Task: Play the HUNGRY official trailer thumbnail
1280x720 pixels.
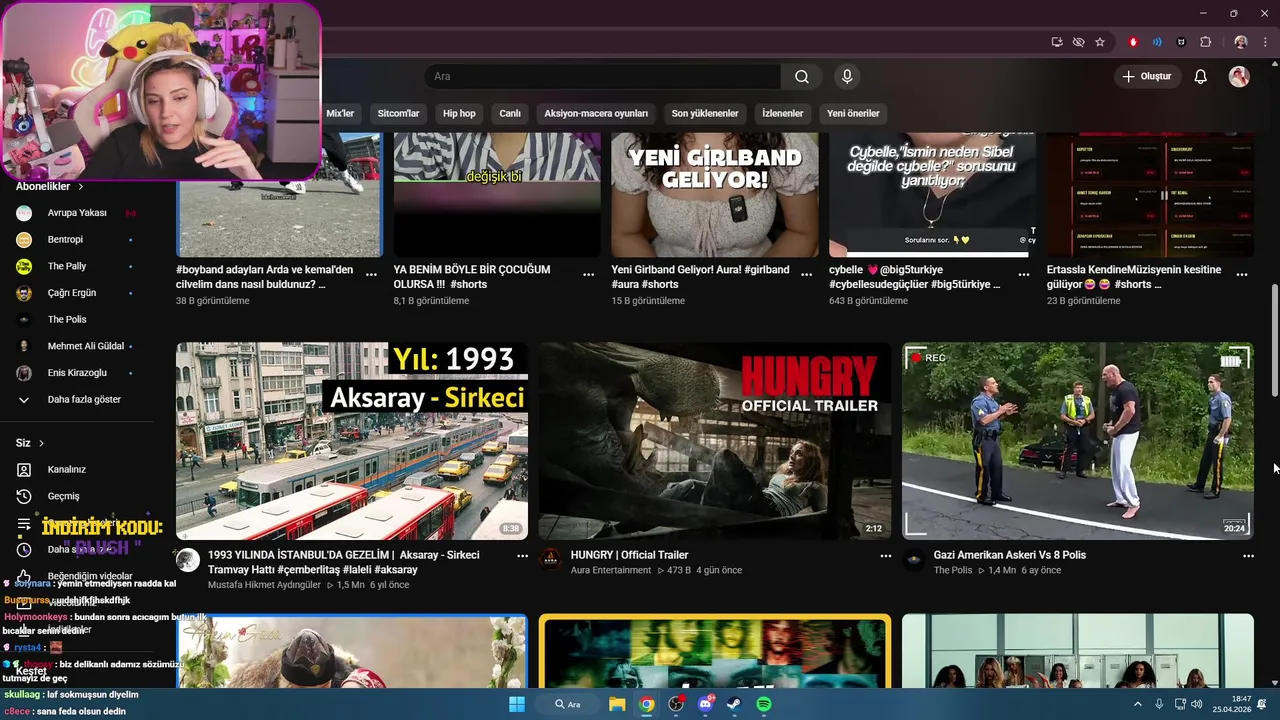Action: (715, 441)
